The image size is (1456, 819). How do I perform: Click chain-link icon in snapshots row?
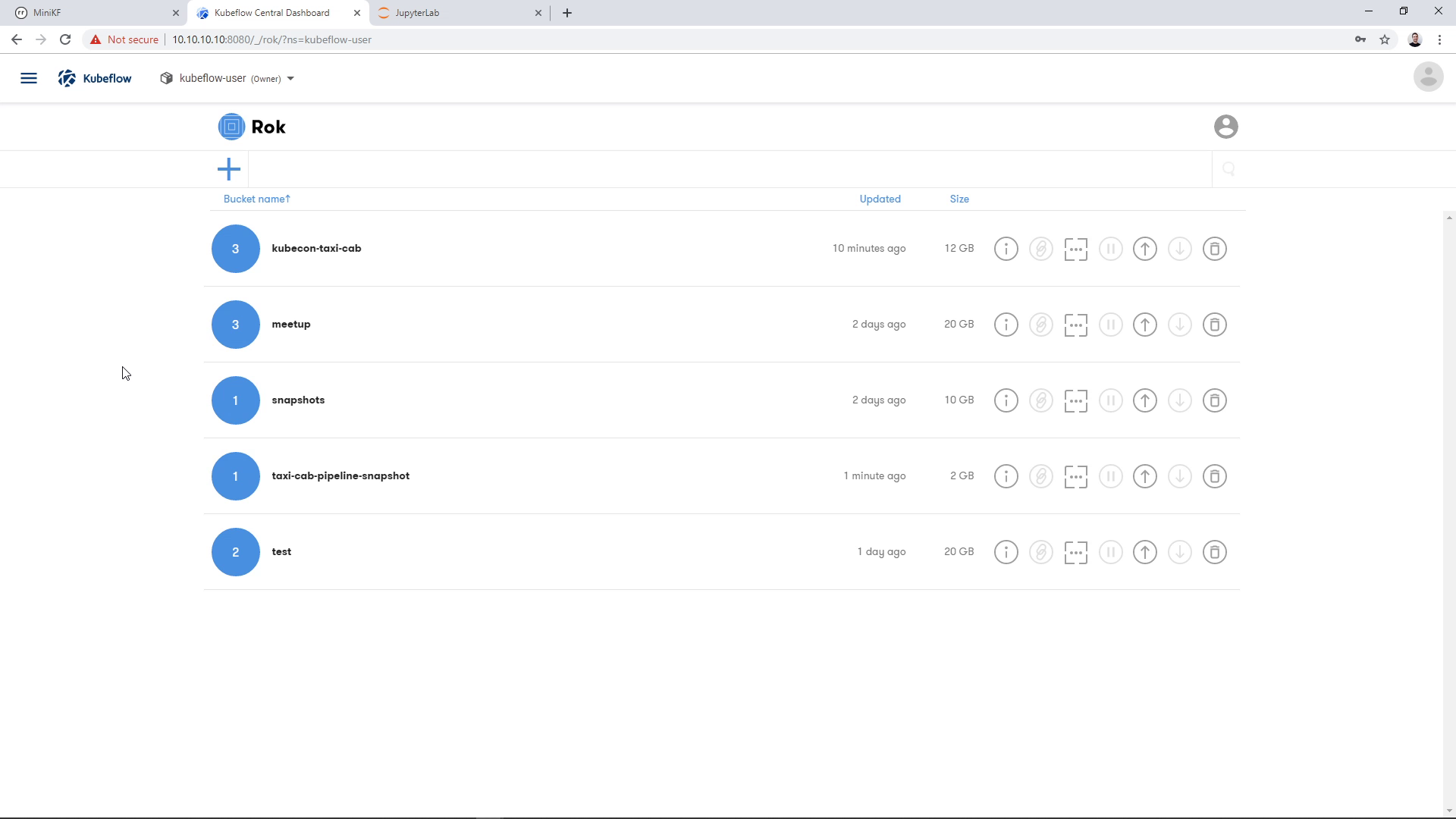pyautogui.click(x=1040, y=400)
